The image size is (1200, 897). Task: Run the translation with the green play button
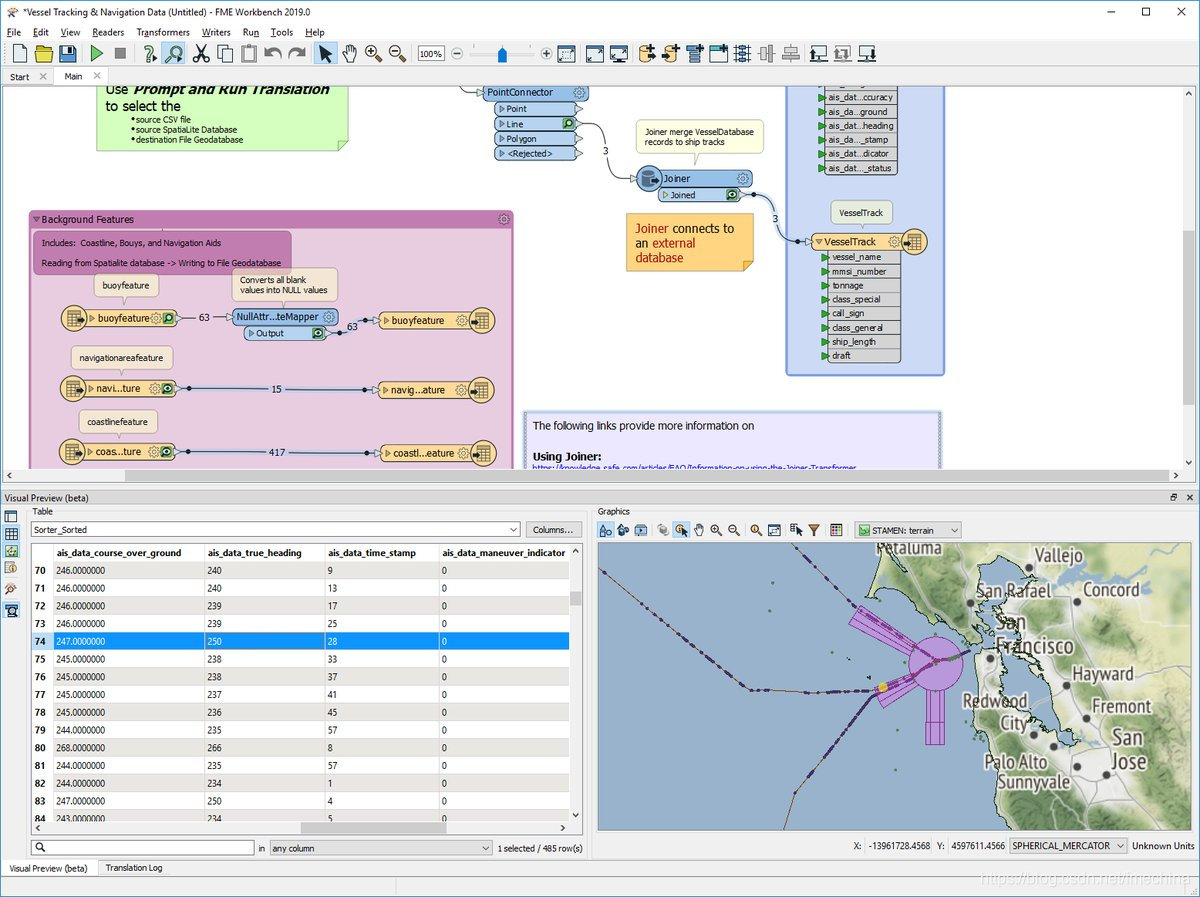pyautogui.click(x=96, y=53)
